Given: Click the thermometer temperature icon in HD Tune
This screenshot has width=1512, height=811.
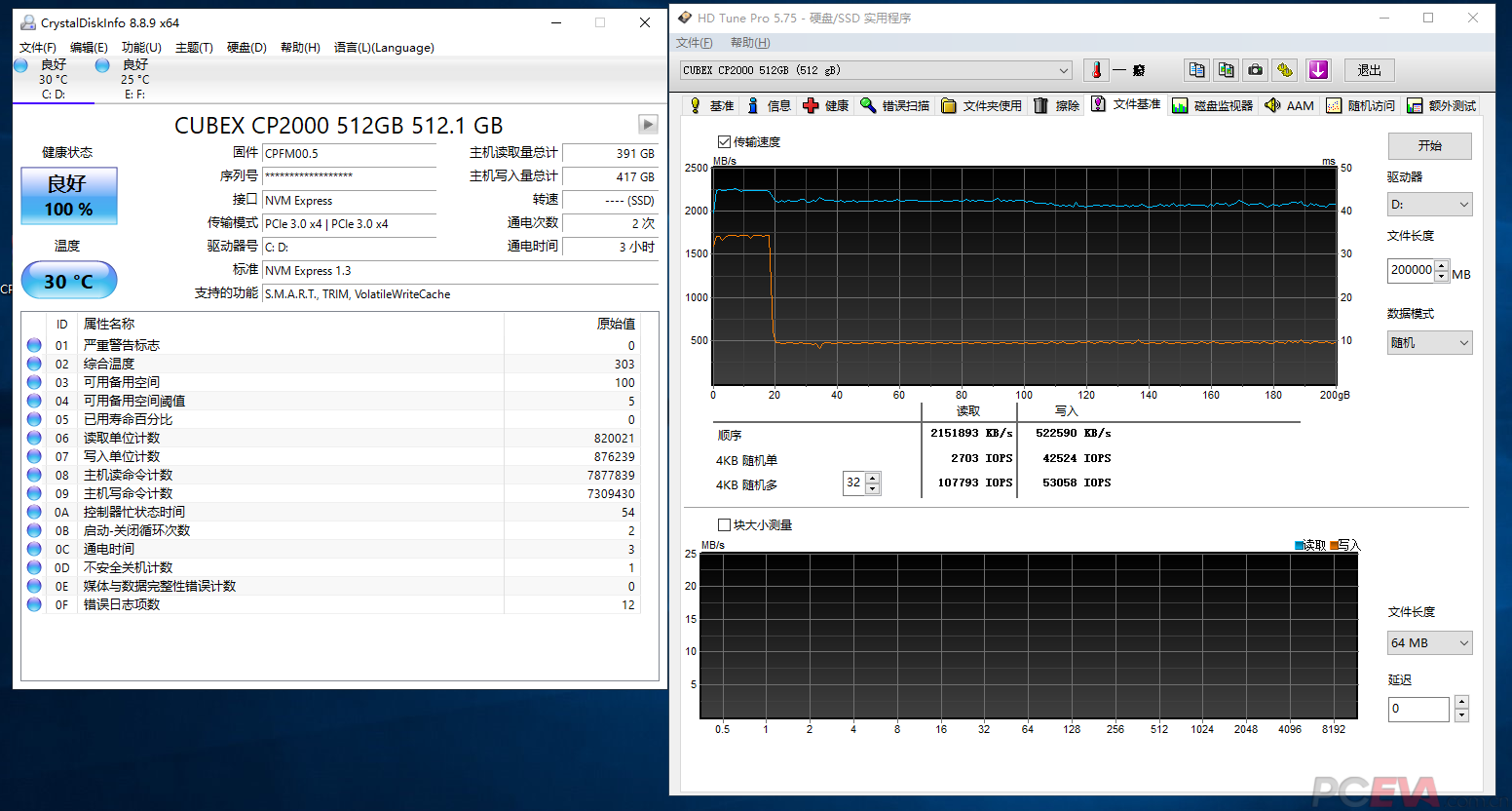Looking at the screenshot, I should point(1096,70).
